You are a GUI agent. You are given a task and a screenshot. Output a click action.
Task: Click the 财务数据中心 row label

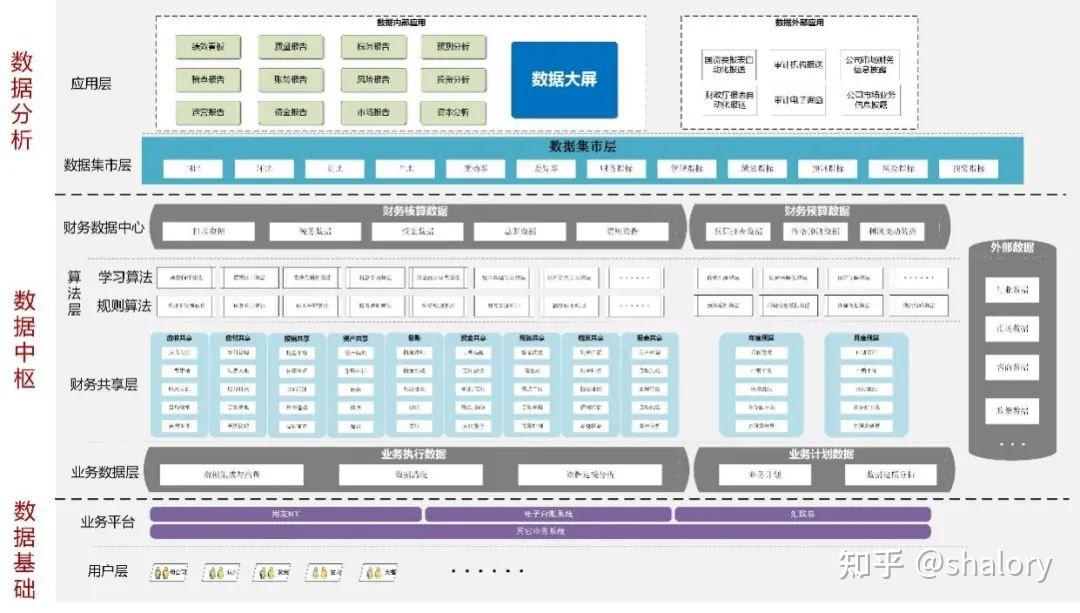coord(104,227)
